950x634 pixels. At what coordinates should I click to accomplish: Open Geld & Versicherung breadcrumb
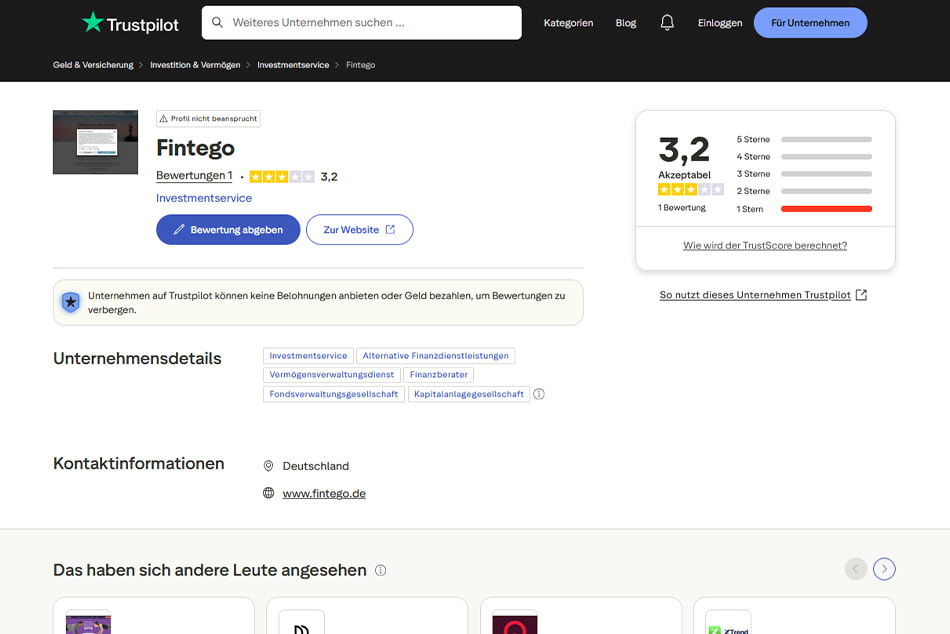pos(93,65)
